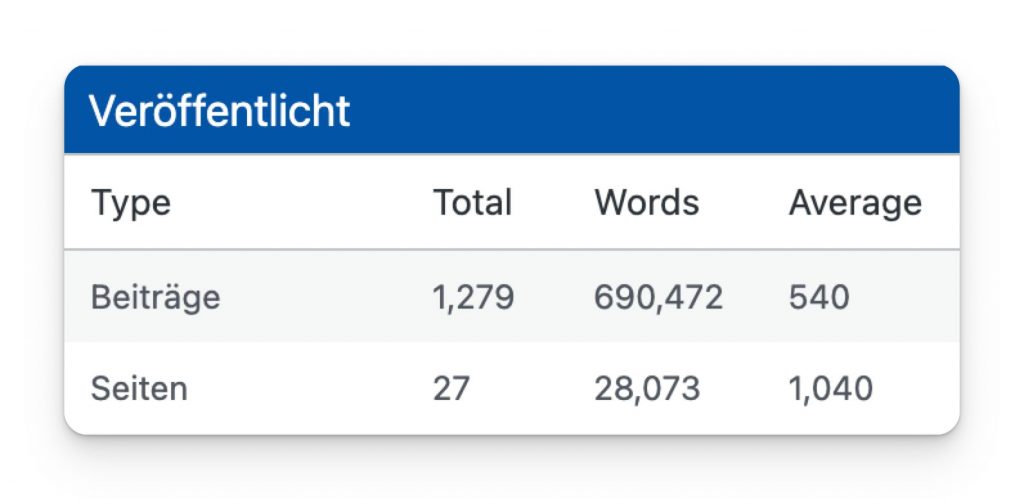
Task: Click the Veröffentlicht panel title
Action: coord(220,111)
